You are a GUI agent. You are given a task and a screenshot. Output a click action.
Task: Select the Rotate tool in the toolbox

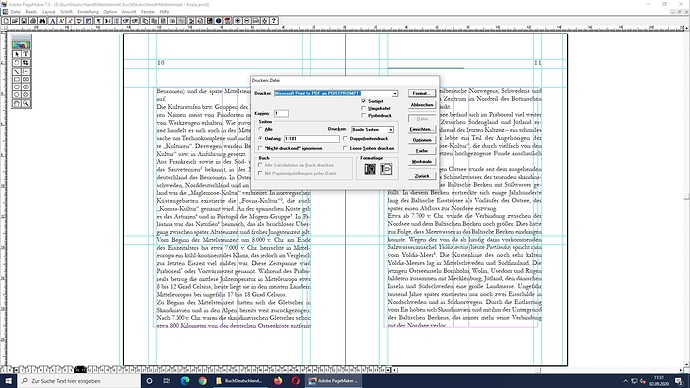click(x=17, y=62)
